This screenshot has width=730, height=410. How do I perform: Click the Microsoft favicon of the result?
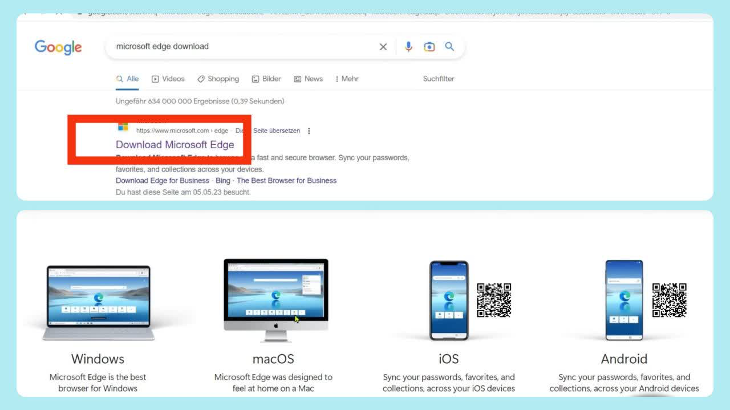[123, 127]
